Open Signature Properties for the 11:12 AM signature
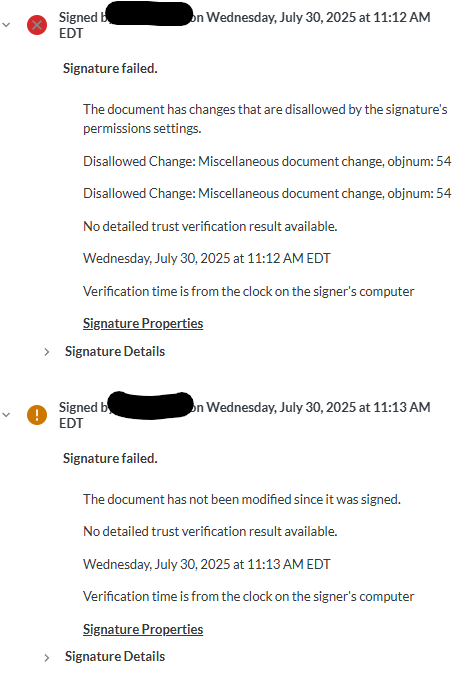The height and width of the screenshot is (689, 465). 143,323
